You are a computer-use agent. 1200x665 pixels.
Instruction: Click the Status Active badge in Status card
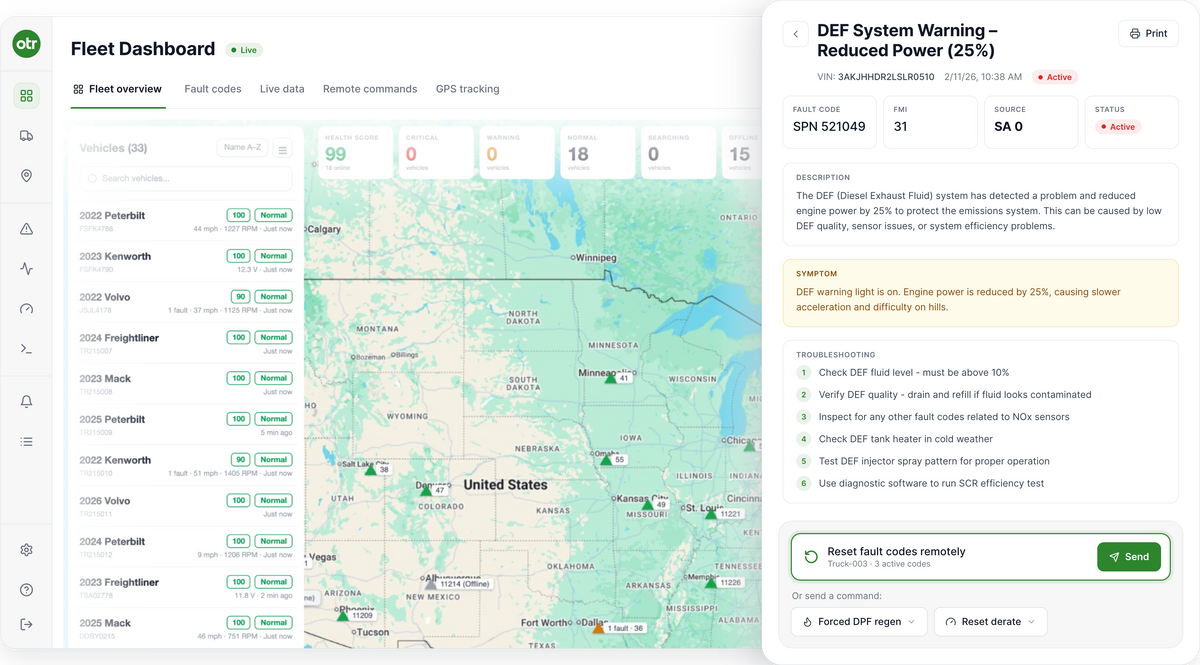pyautogui.click(x=1118, y=127)
